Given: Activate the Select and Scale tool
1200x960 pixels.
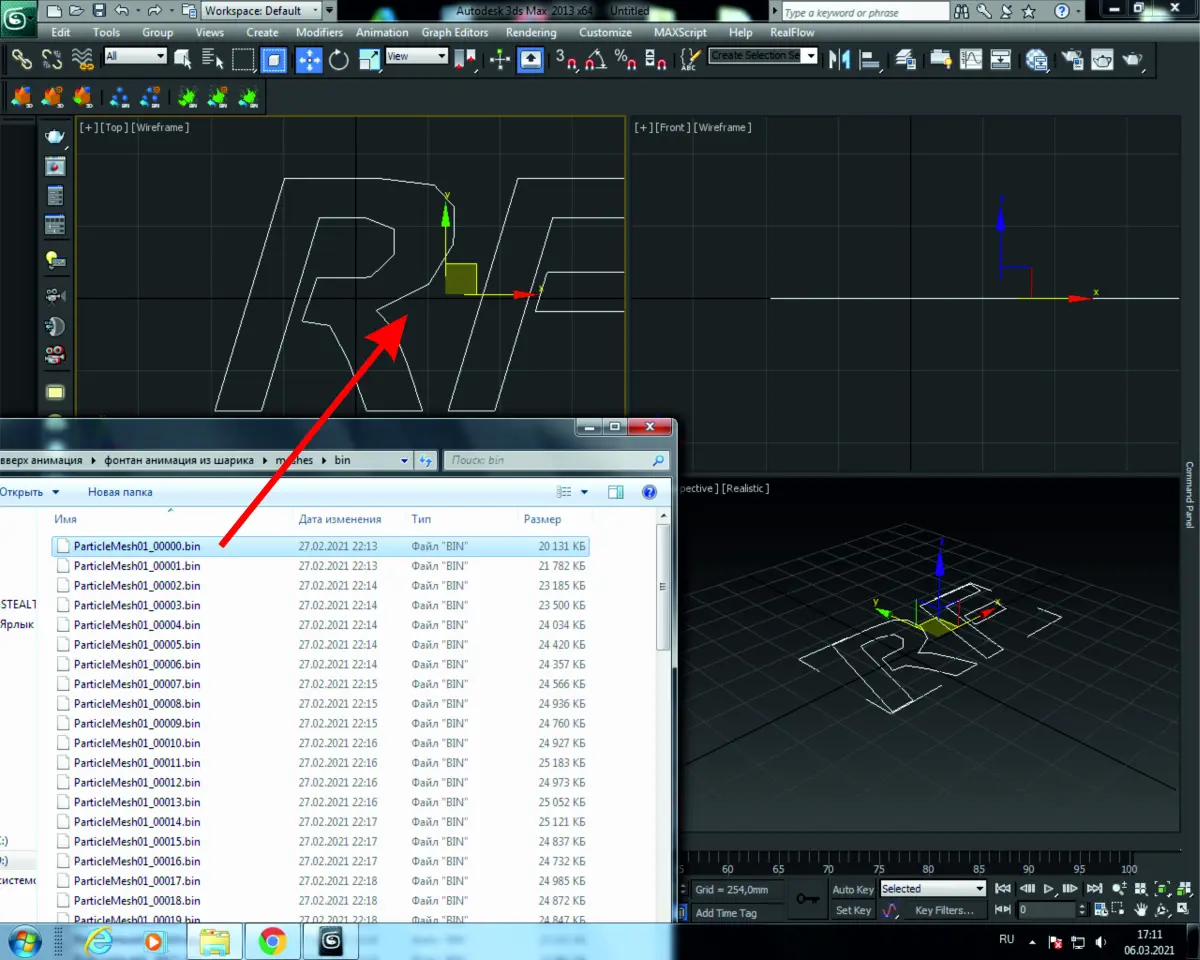Looking at the screenshot, I should coord(369,59).
